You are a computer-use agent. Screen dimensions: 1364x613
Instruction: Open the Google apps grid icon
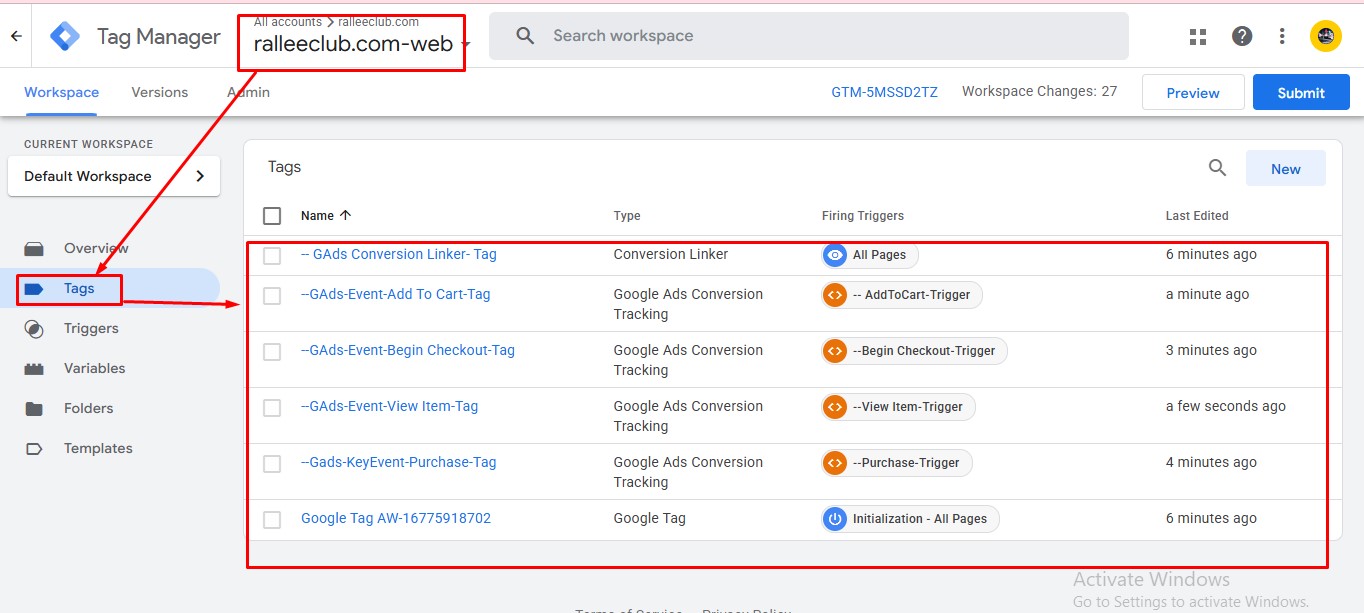(1198, 36)
